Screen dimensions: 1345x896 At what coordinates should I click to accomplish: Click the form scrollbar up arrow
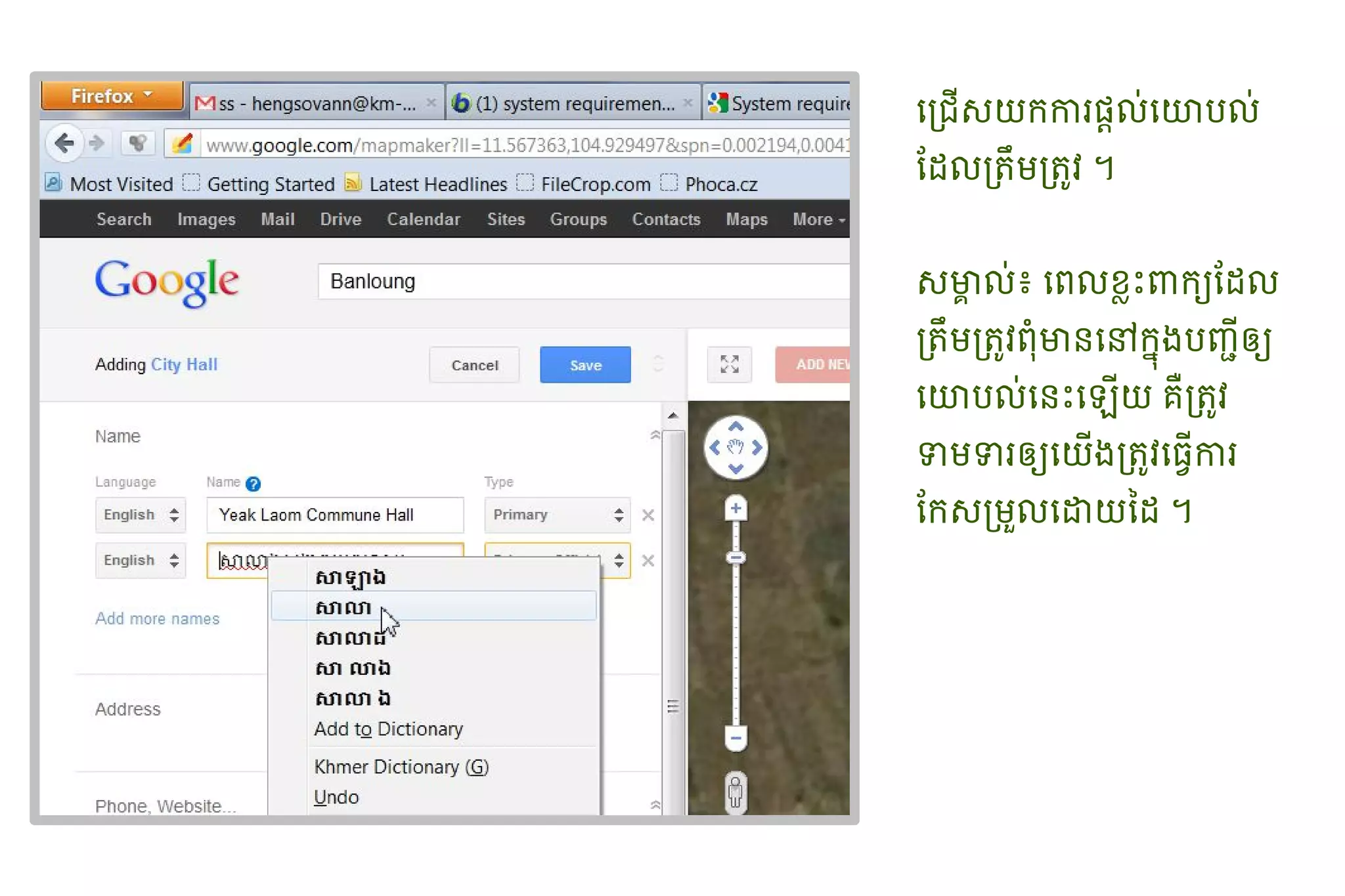672,416
